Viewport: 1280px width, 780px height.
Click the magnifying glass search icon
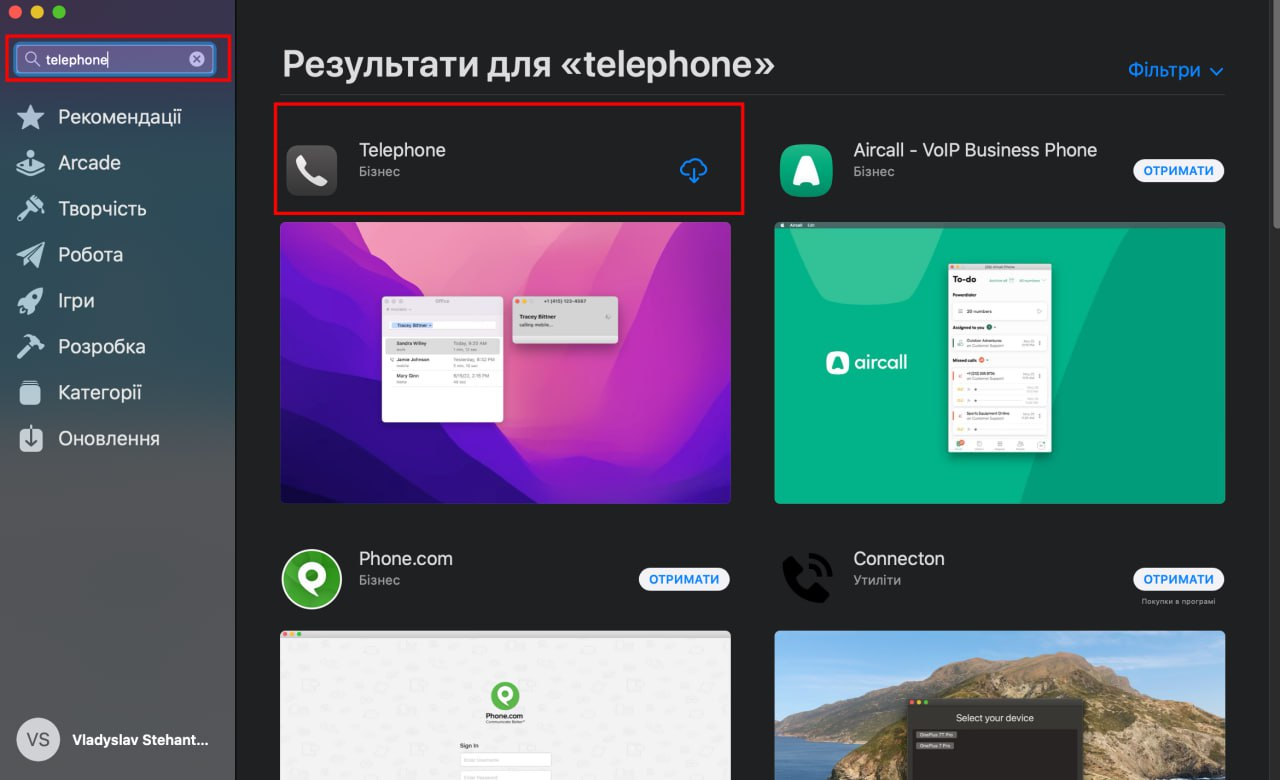click(33, 60)
